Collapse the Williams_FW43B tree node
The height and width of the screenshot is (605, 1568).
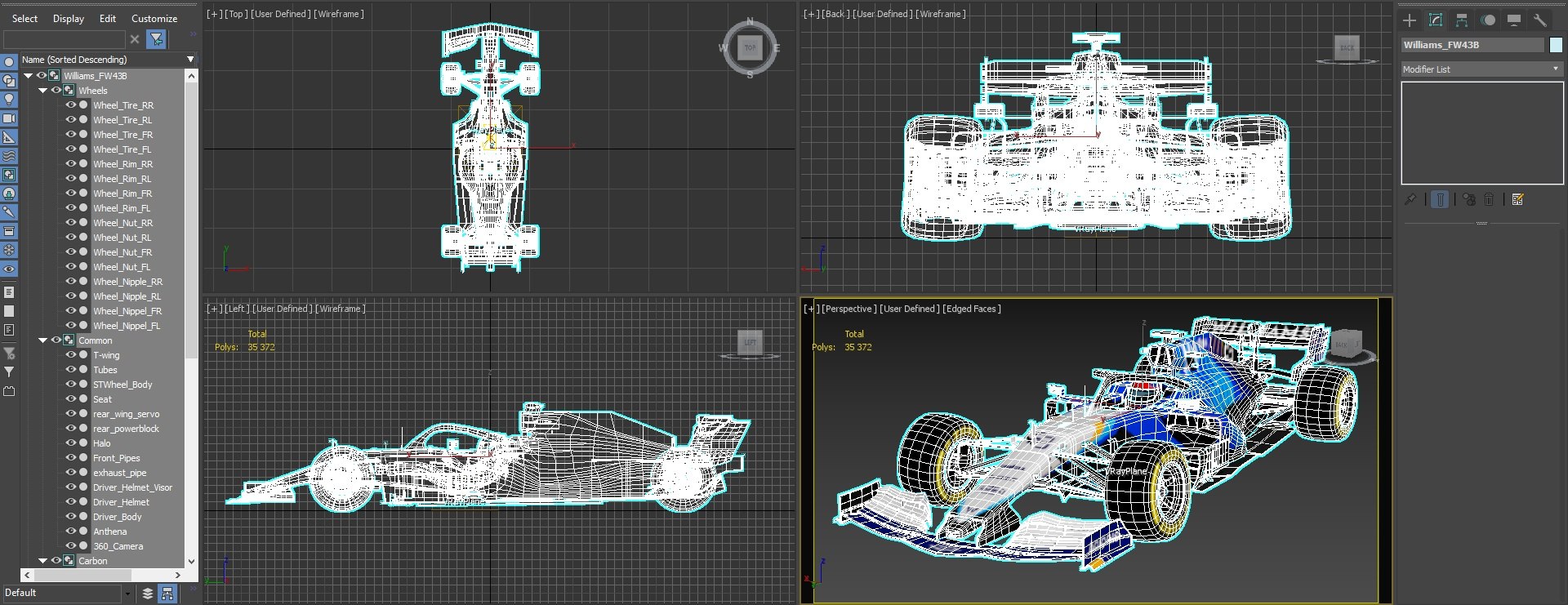29,76
